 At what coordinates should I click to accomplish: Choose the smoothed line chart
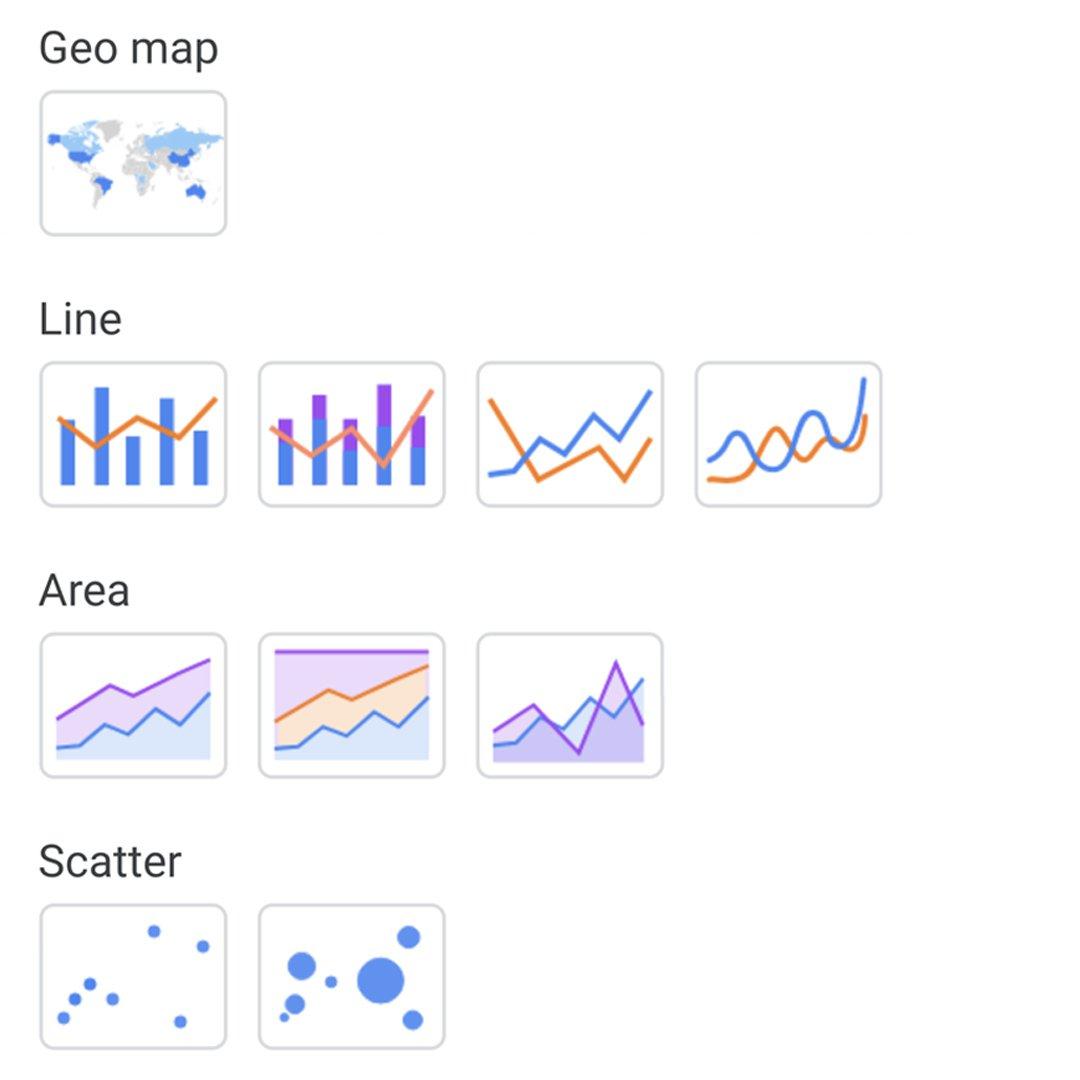coord(788,434)
